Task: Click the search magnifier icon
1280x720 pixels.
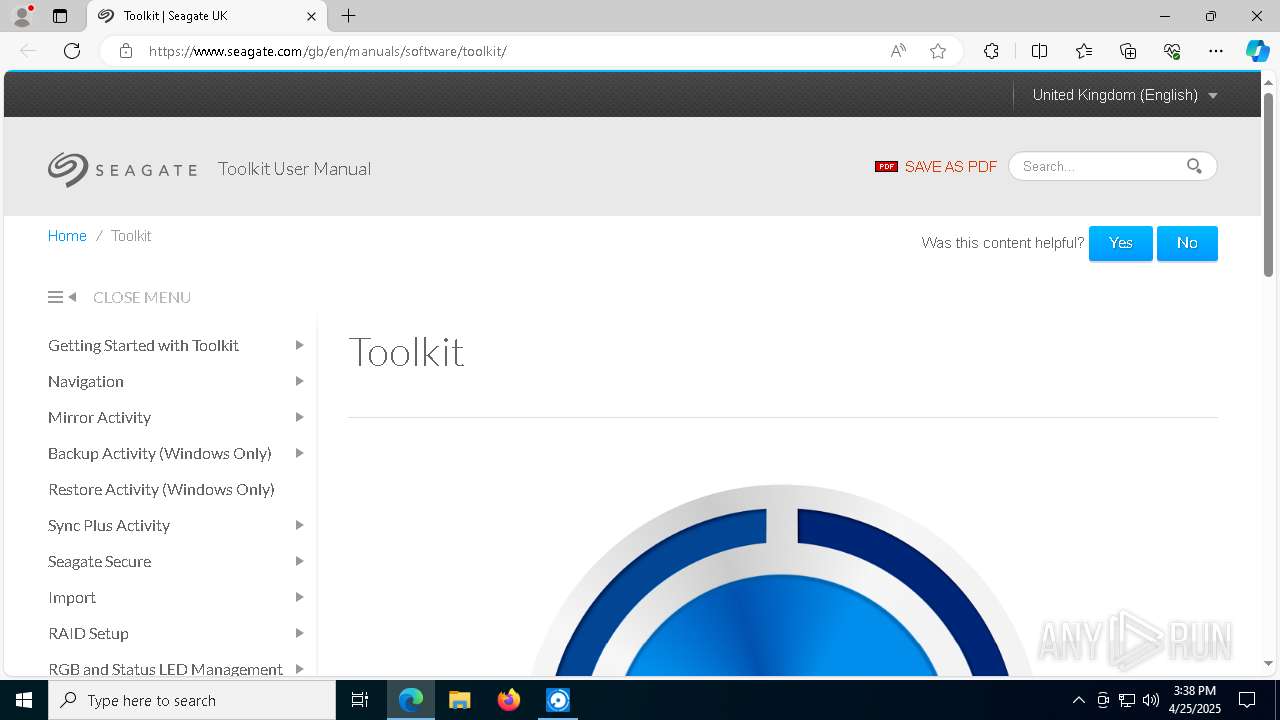Action: [x=1194, y=166]
